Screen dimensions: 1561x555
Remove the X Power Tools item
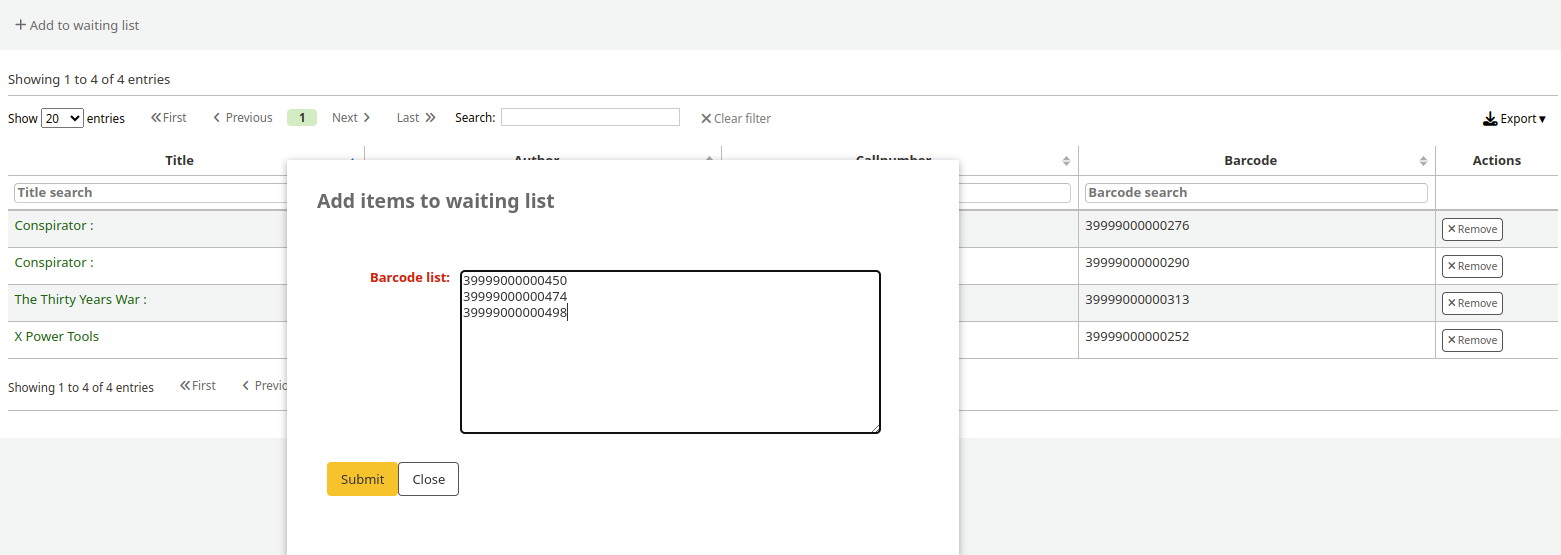pos(1471,340)
